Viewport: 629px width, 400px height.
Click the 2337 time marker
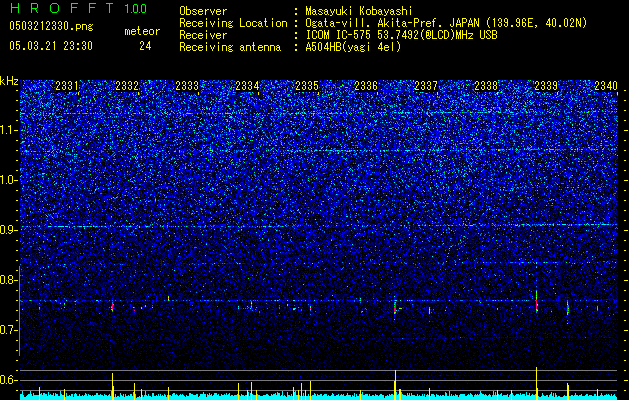click(x=426, y=86)
